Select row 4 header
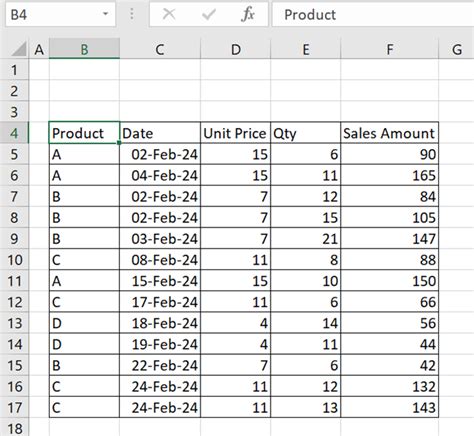The height and width of the screenshot is (436, 474). pyautogui.click(x=14, y=133)
